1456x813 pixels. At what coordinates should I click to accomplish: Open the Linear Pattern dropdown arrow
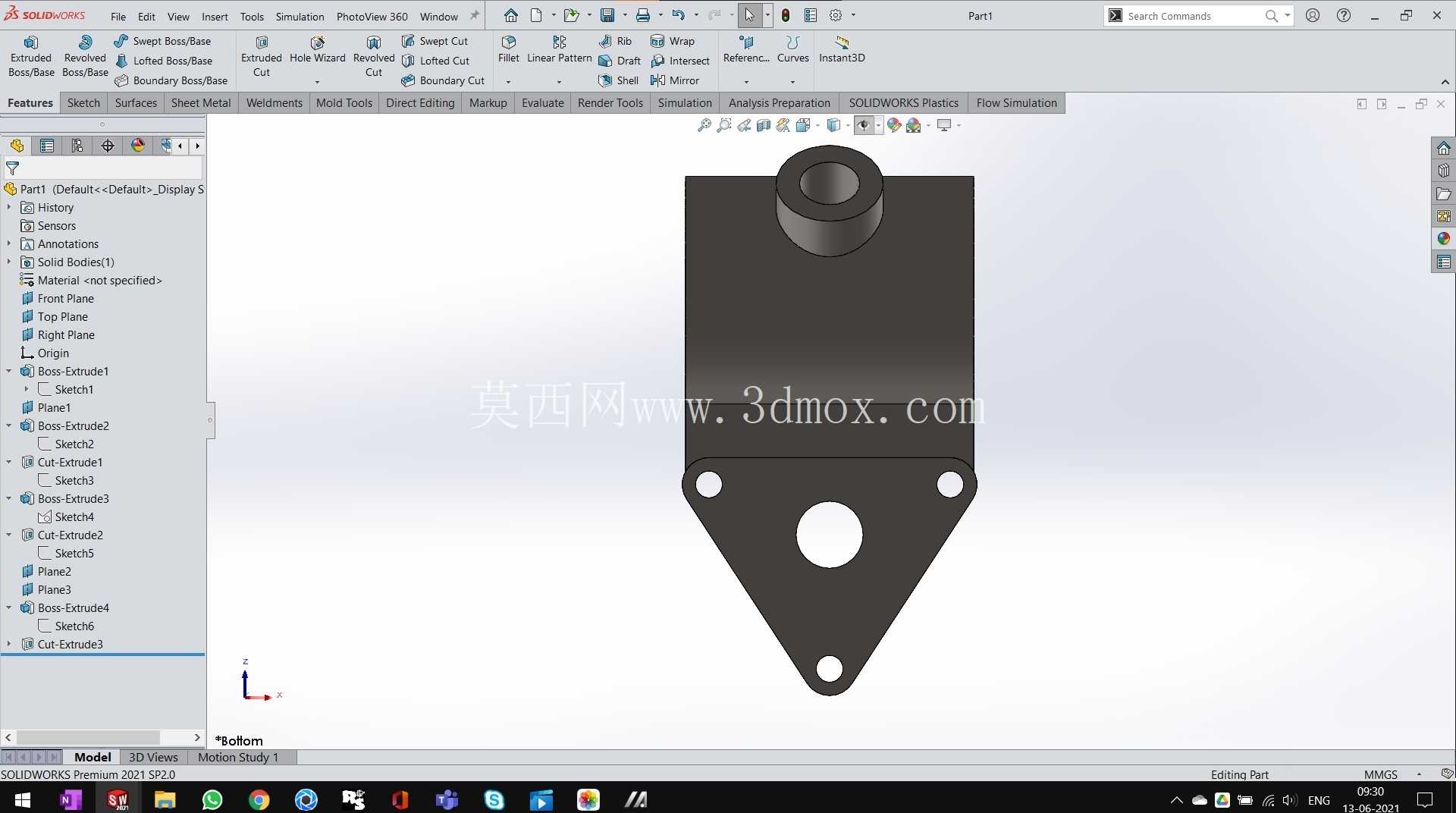tap(560, 81)
